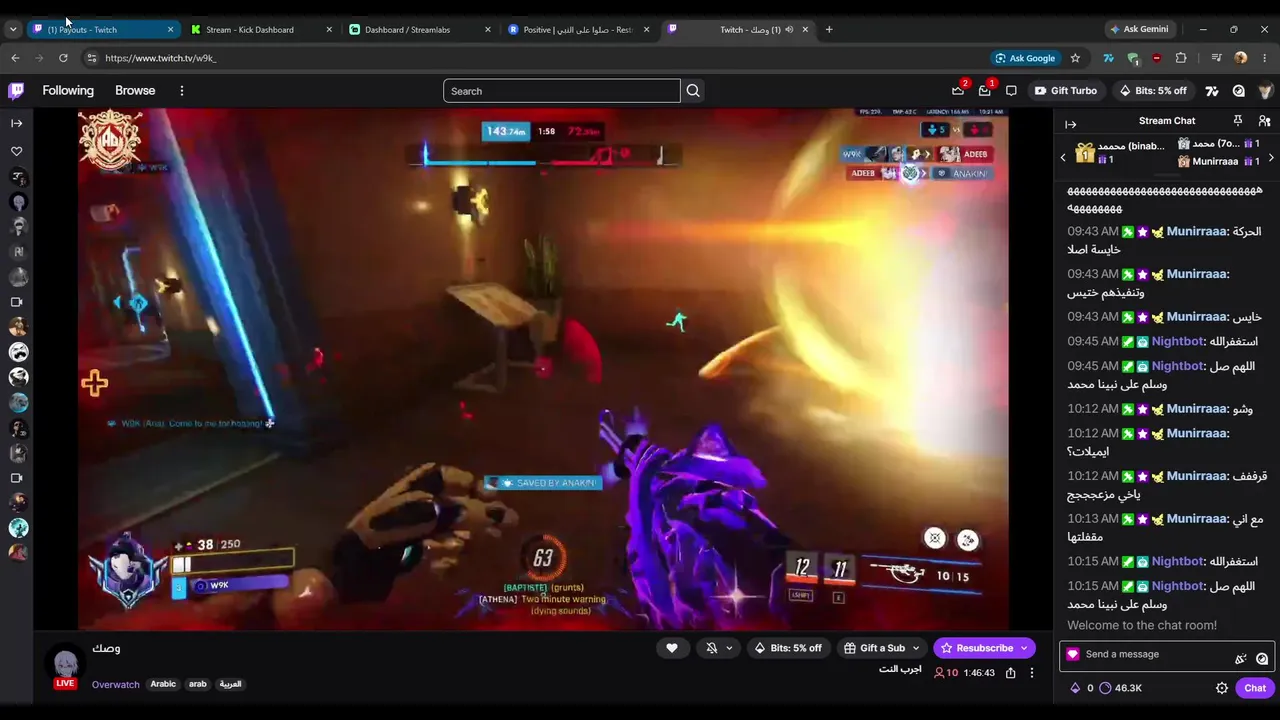Screen dimensions: 1280x720
Task: Expand the left followed channels sidebar
Action: tap(17, 123)
